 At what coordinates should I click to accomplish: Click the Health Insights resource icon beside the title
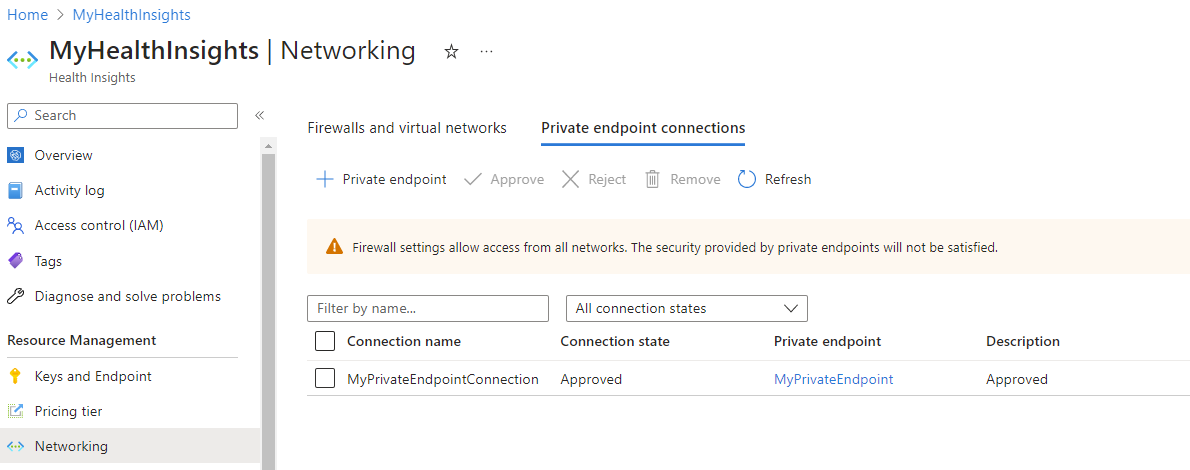click(x=23, y=60)
